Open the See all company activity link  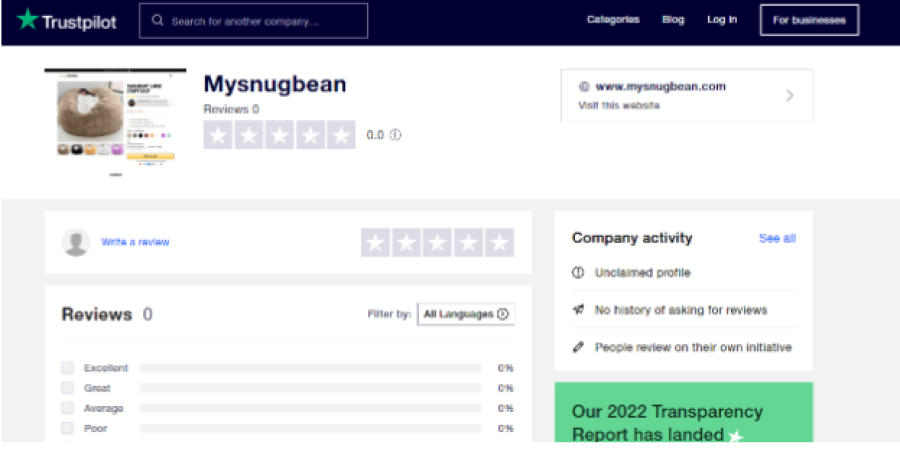coord(777,238)
